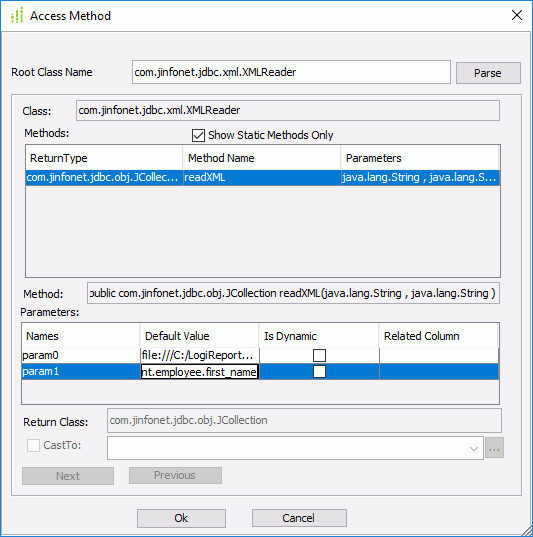Select the readXML method name cell

[262, 177]
